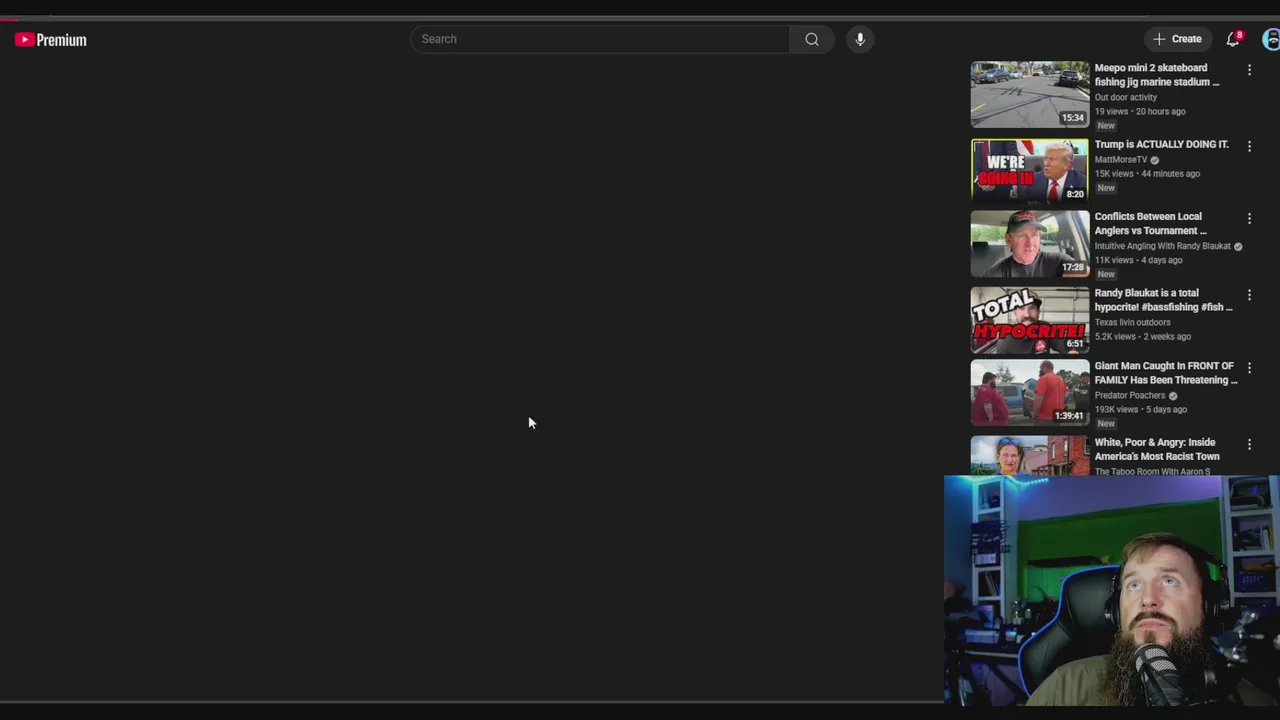Play the Meepo mini 2 skateboard thumbnail
This screenshot has width=1280, height=720.
point(1030,95)
